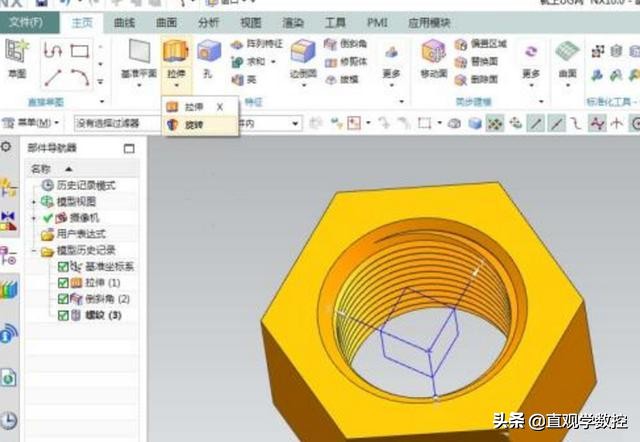Click the 替换面 replace face tool

pos(476,62)
